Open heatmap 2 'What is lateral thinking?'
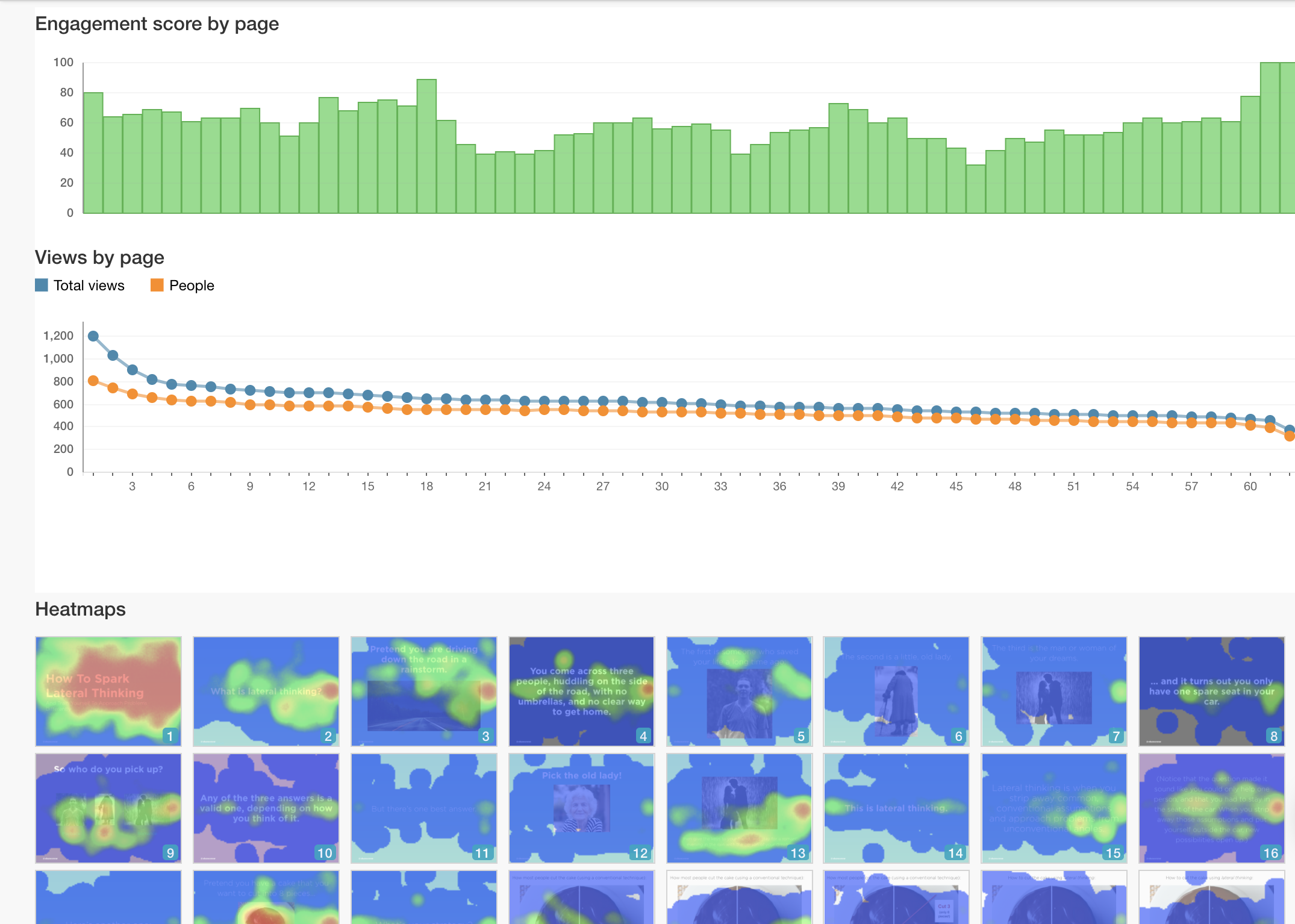 pyautogui.click(x=266, y=691)
